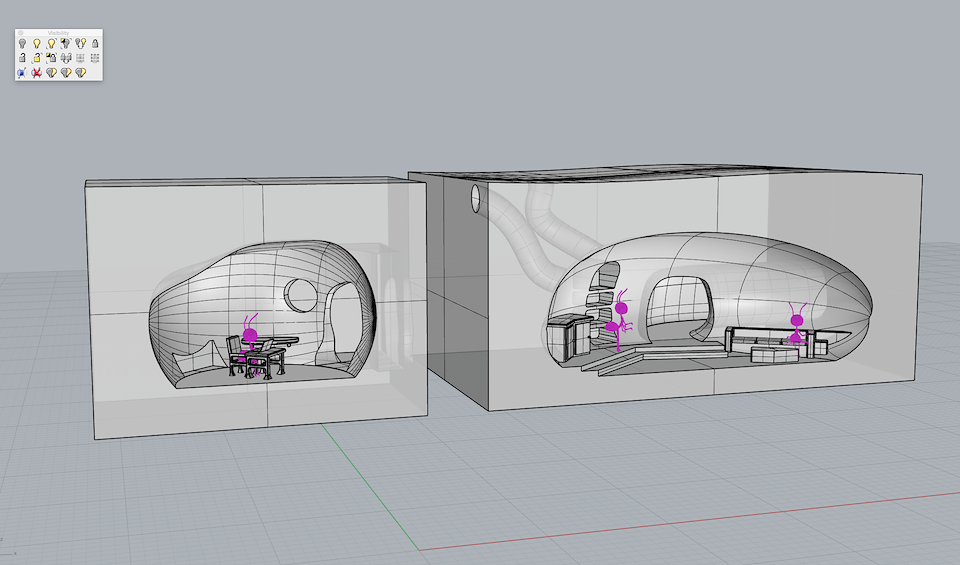
Task: Click Swap Locked and Unlocked double-padlock icon
Action: pos(66,58)
